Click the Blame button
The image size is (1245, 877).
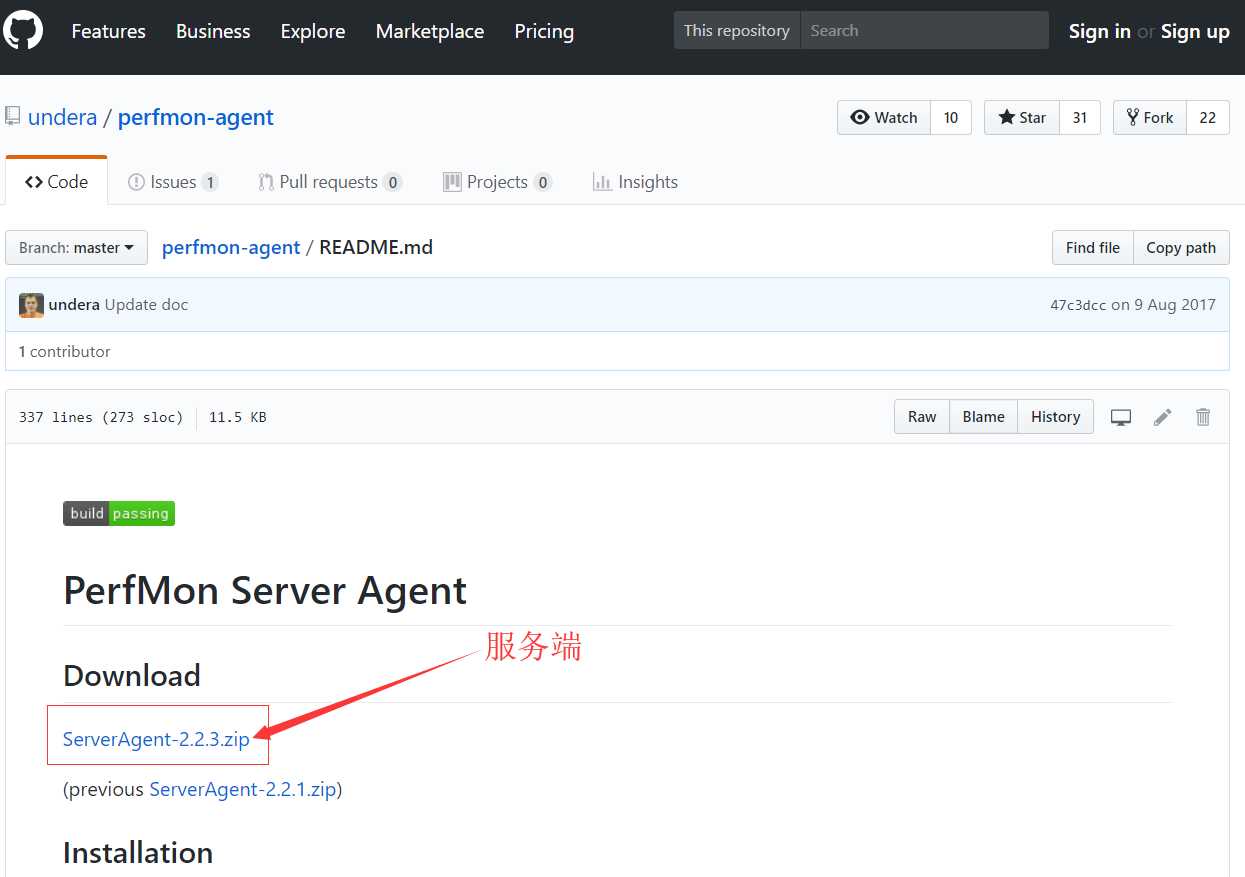[x=984, y=417]
